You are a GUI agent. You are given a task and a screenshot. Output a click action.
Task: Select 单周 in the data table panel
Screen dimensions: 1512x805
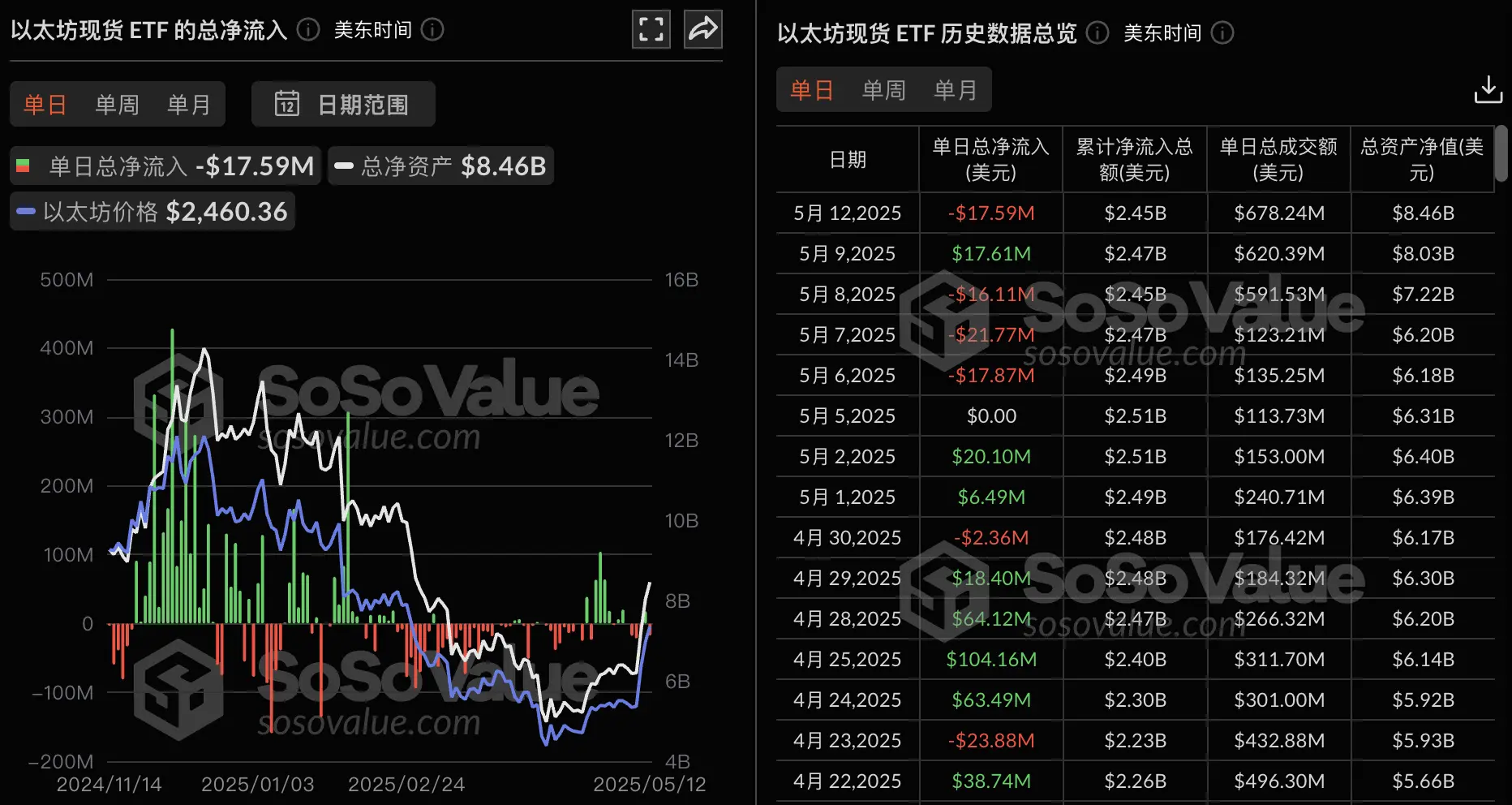tap(883, 89)
